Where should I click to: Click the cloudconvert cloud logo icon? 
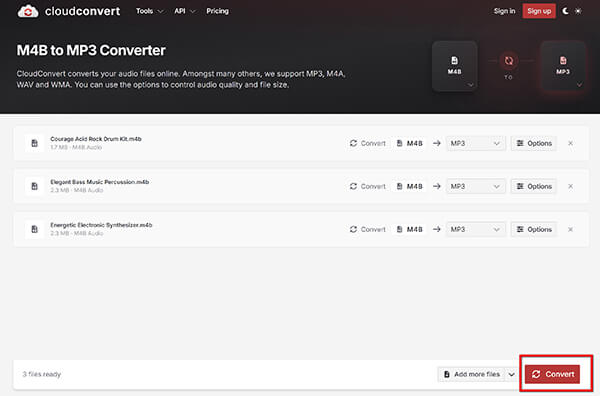(x=28, y=11)
